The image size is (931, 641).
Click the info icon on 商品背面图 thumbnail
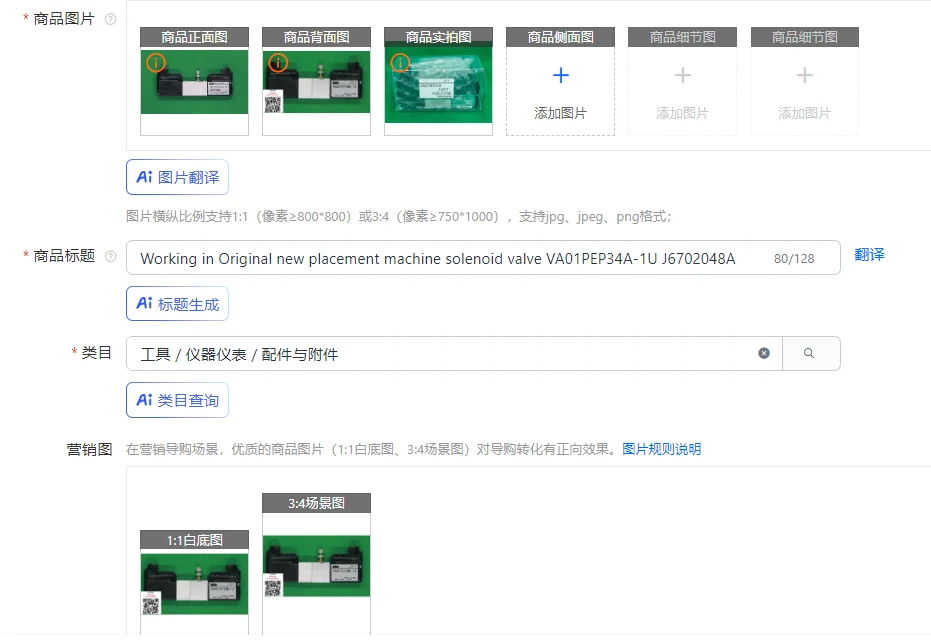pyautogui.click(x=278, y=62)
